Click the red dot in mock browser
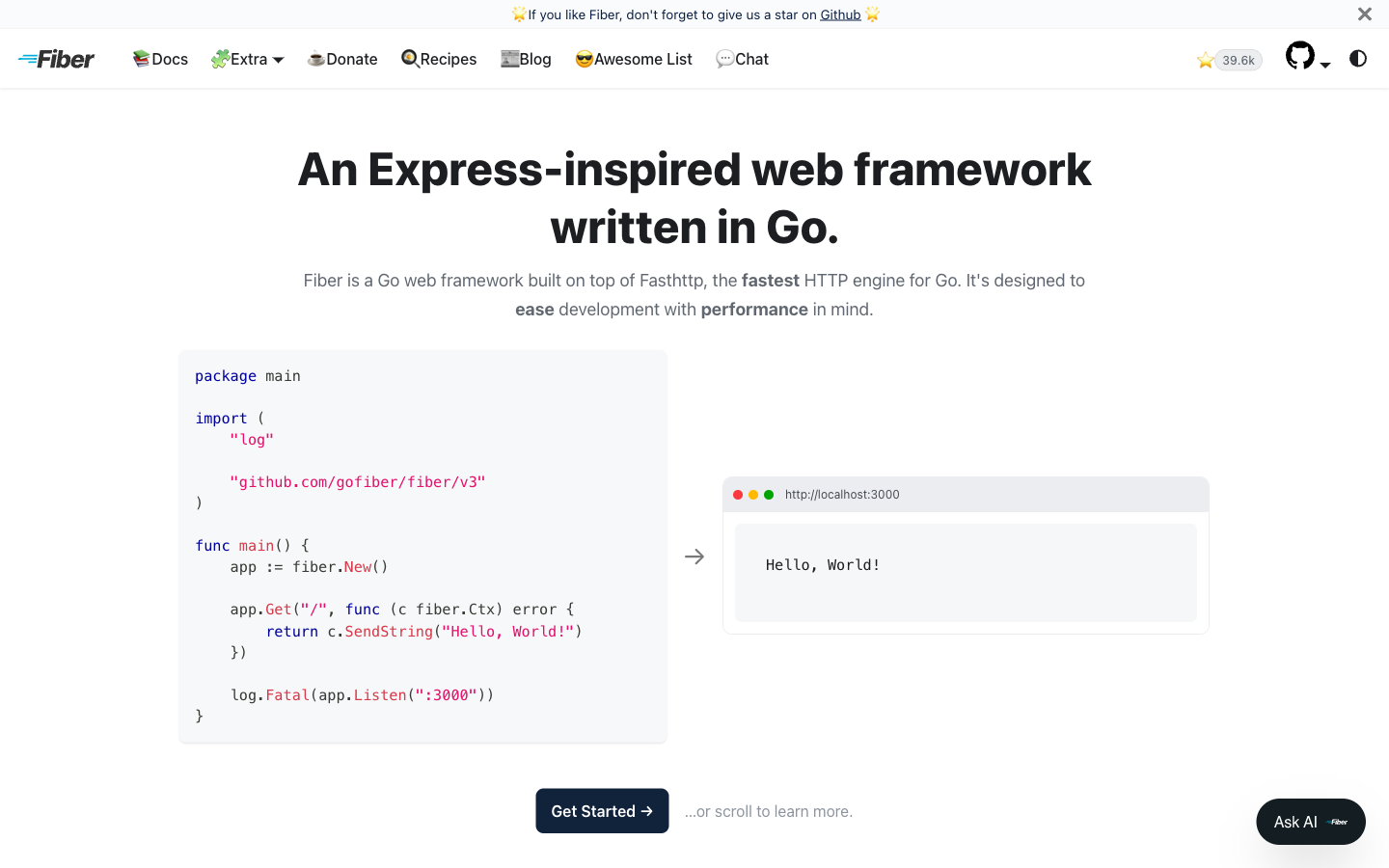1389x868 pixels. (738, 495)
